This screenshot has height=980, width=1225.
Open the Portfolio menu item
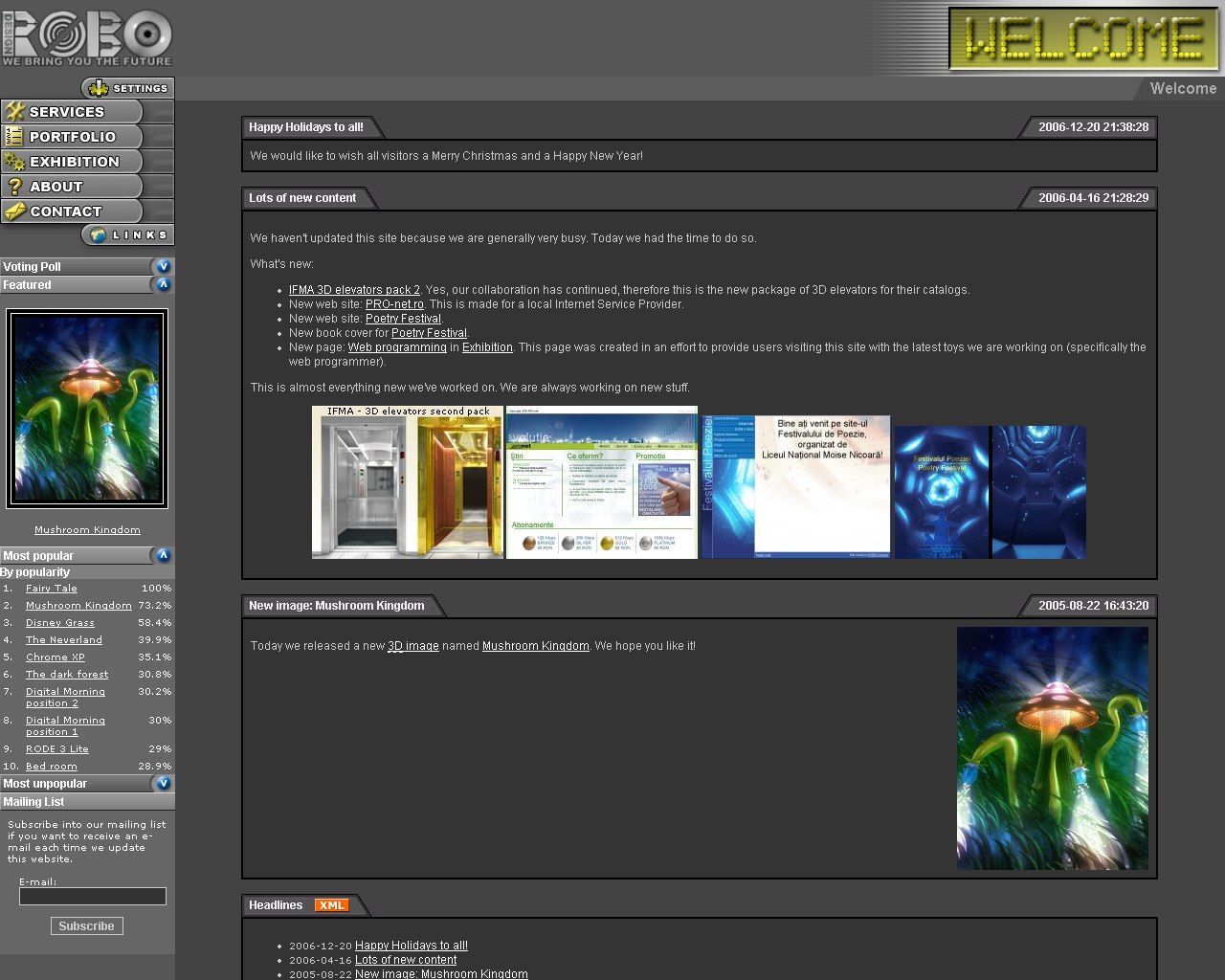pos(73,137)
